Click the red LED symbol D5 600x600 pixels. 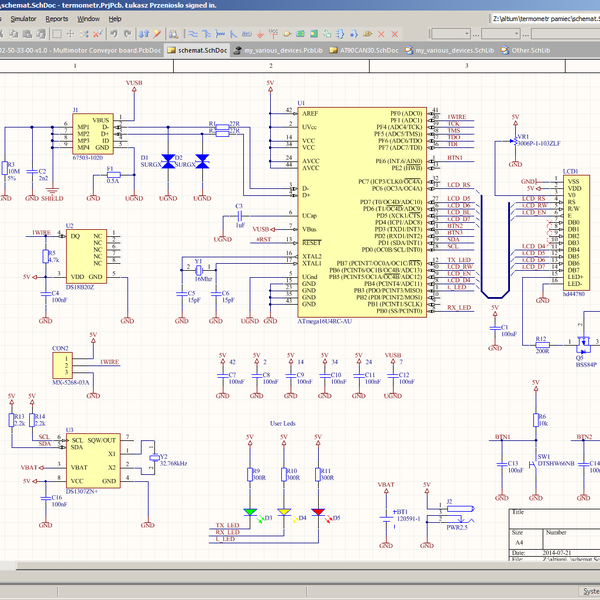(319, 511)
